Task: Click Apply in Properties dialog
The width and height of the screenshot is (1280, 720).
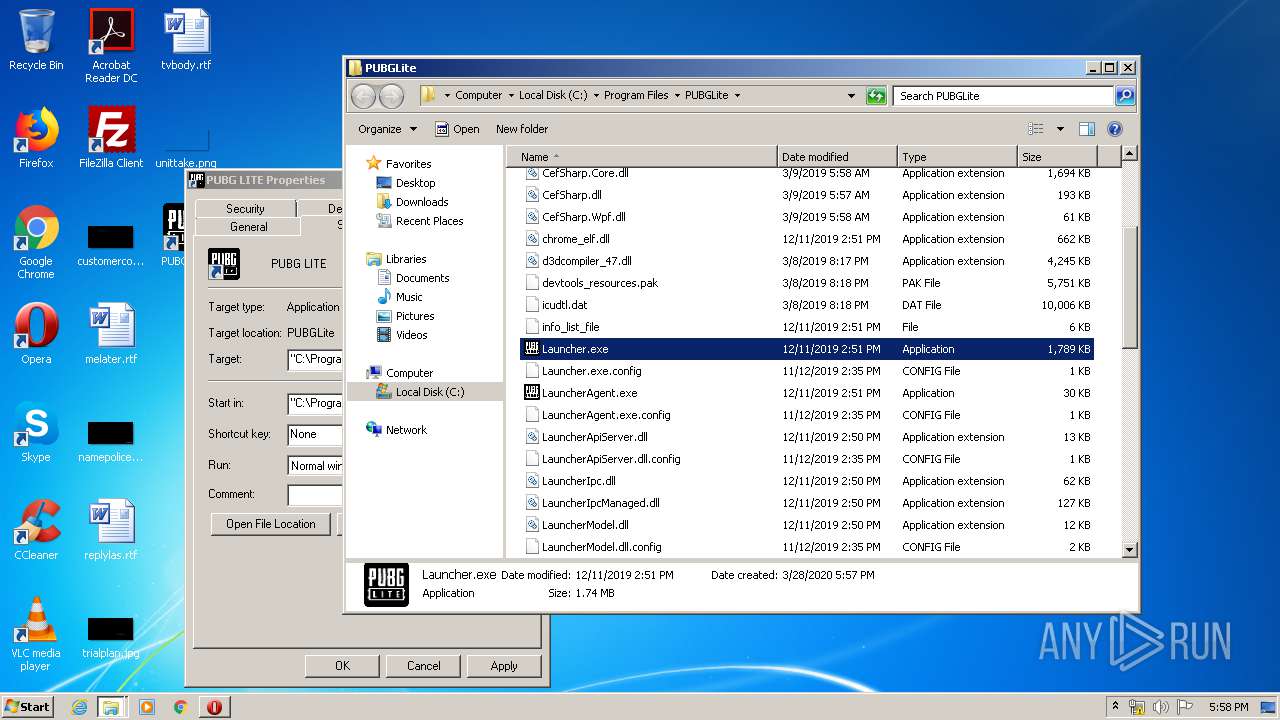Action: [504, 666]
